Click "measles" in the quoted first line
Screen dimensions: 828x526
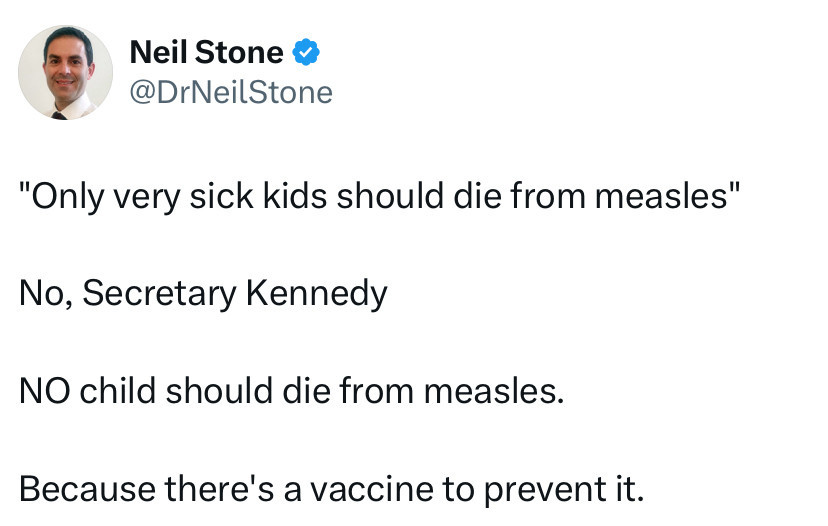pyautogui.click(x=661, y=197)
